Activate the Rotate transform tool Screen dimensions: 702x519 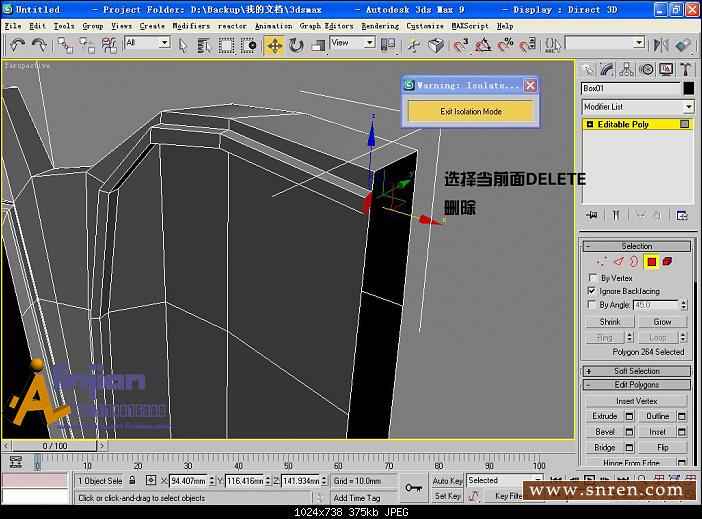tap(296, 45)
